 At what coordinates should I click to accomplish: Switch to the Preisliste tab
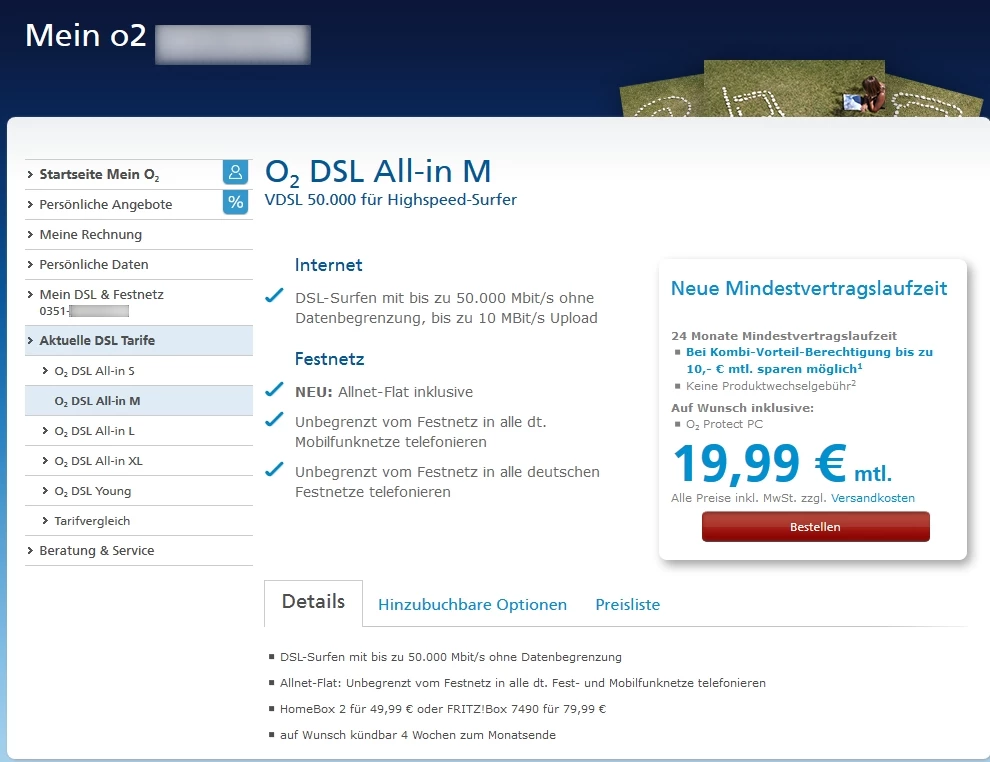pyautogui.click(x=628, y=605)
